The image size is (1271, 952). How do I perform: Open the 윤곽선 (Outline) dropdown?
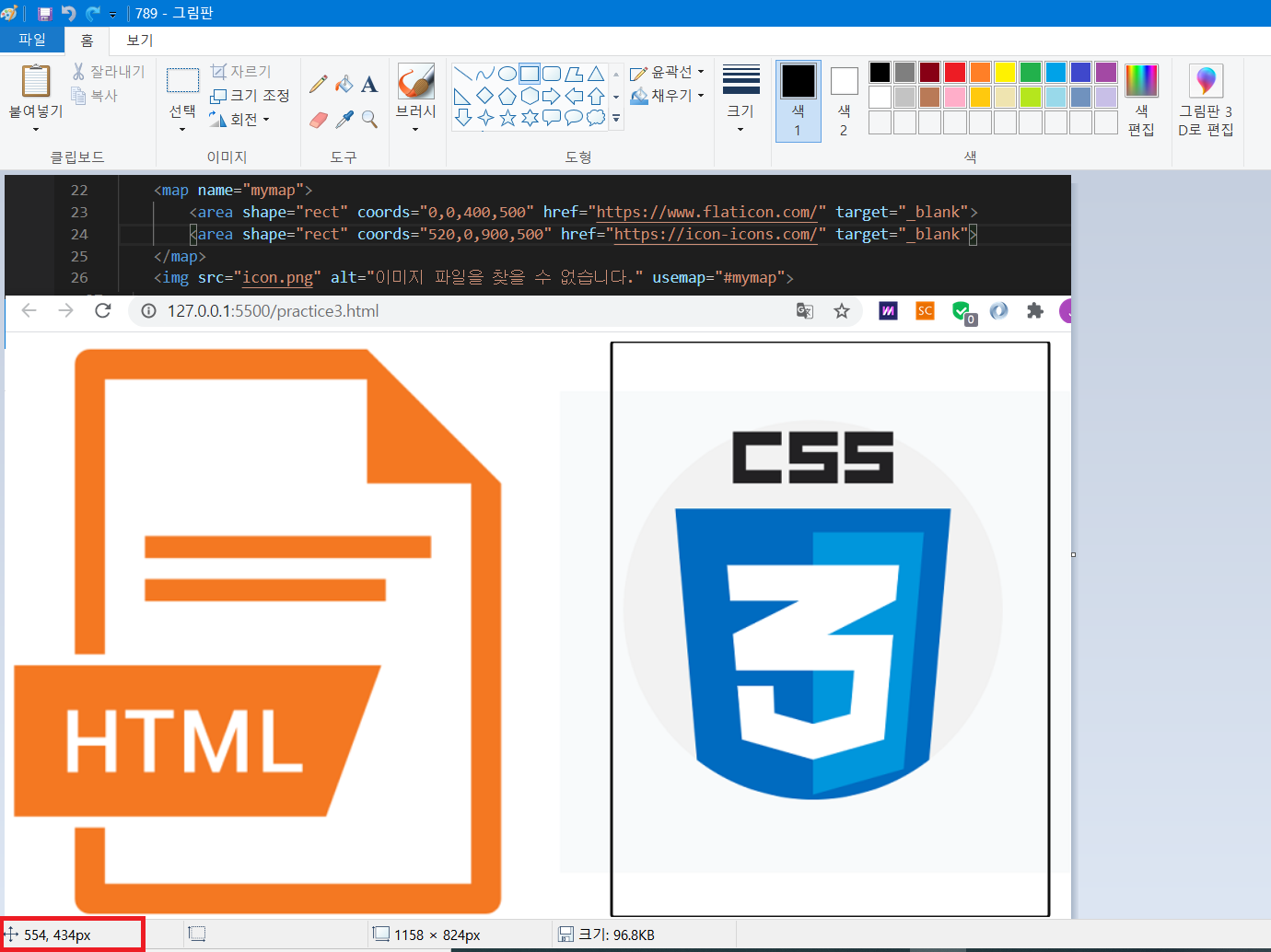[x=668, y=72]
